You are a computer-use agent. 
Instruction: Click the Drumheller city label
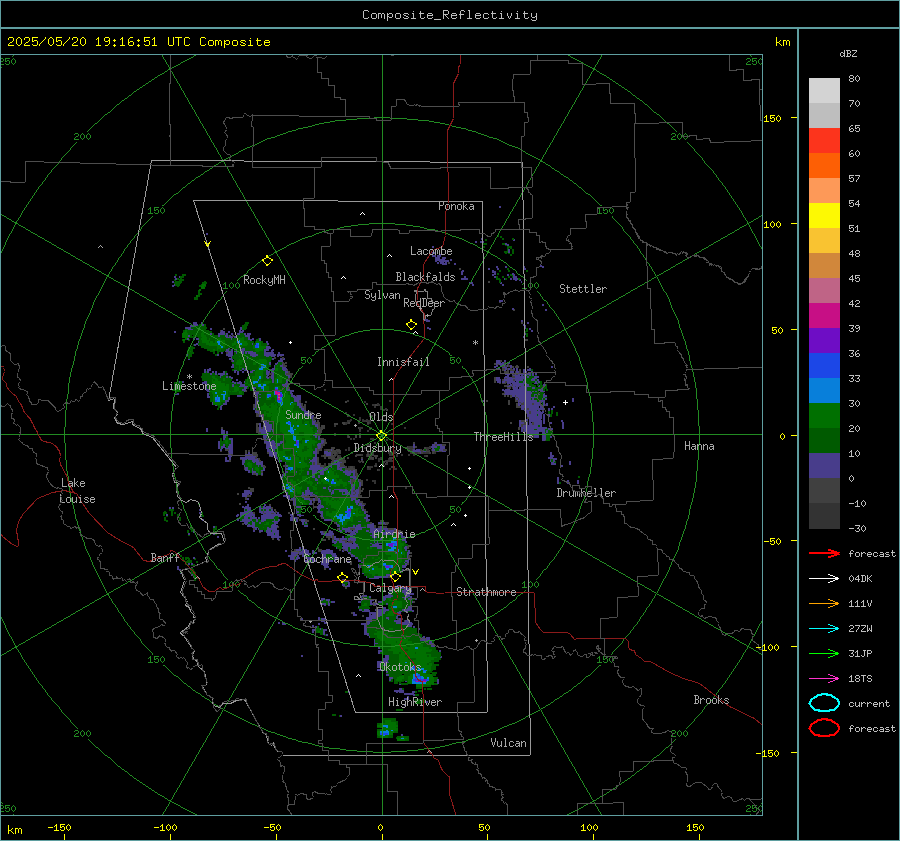click(586, 493)
